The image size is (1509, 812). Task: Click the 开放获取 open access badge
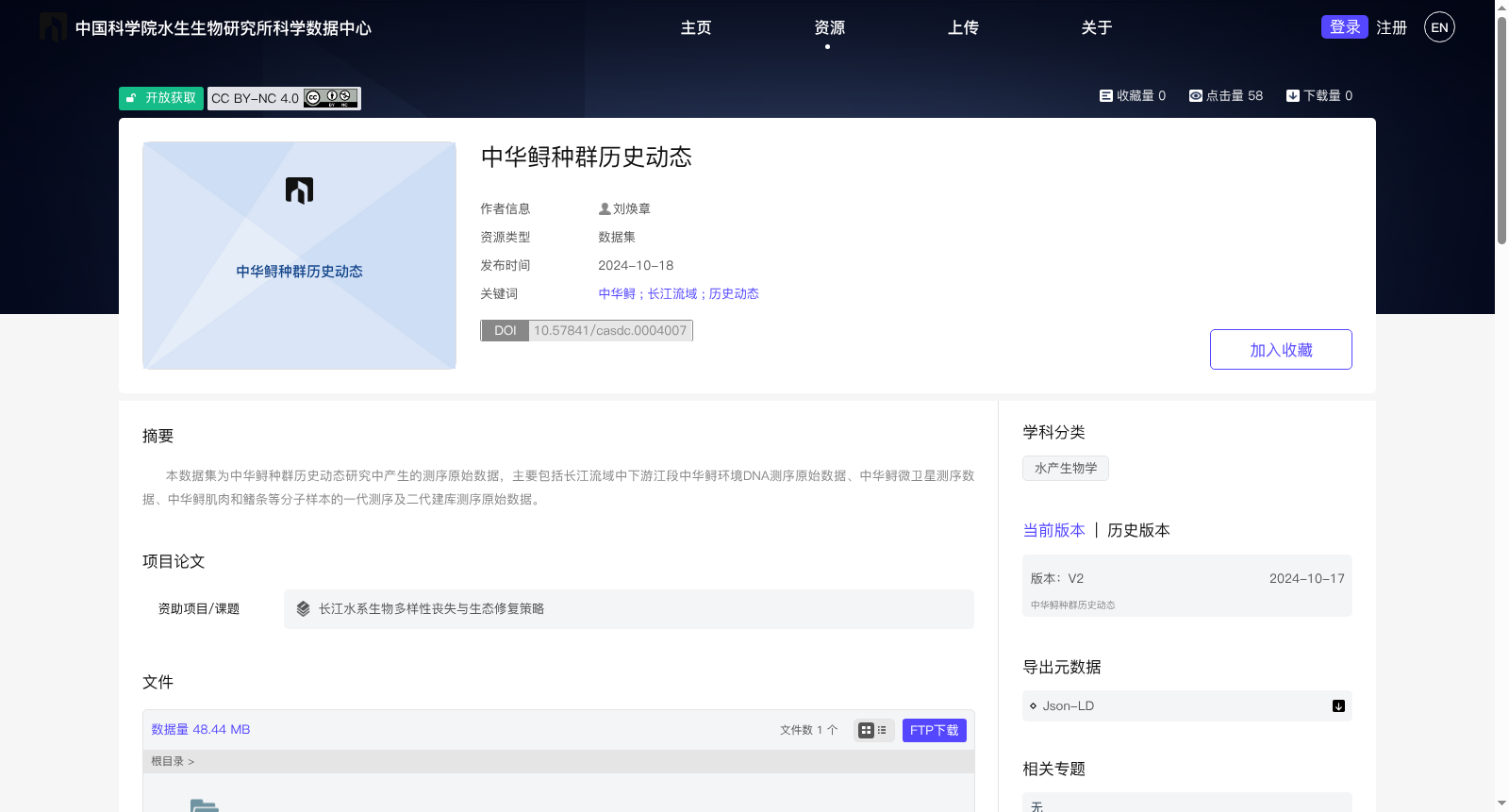tap(161, 98)
